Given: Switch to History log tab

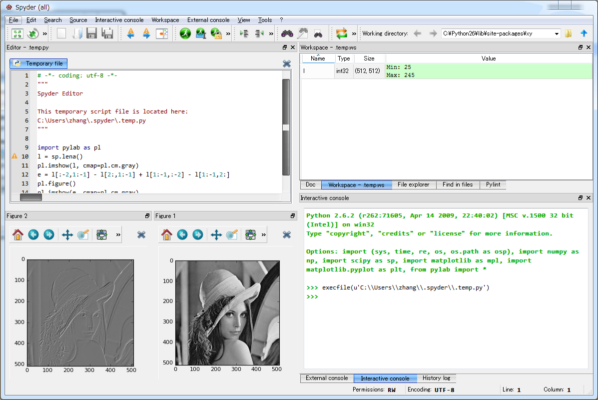Looking at the screenshot, I should [x=436, y=378].
